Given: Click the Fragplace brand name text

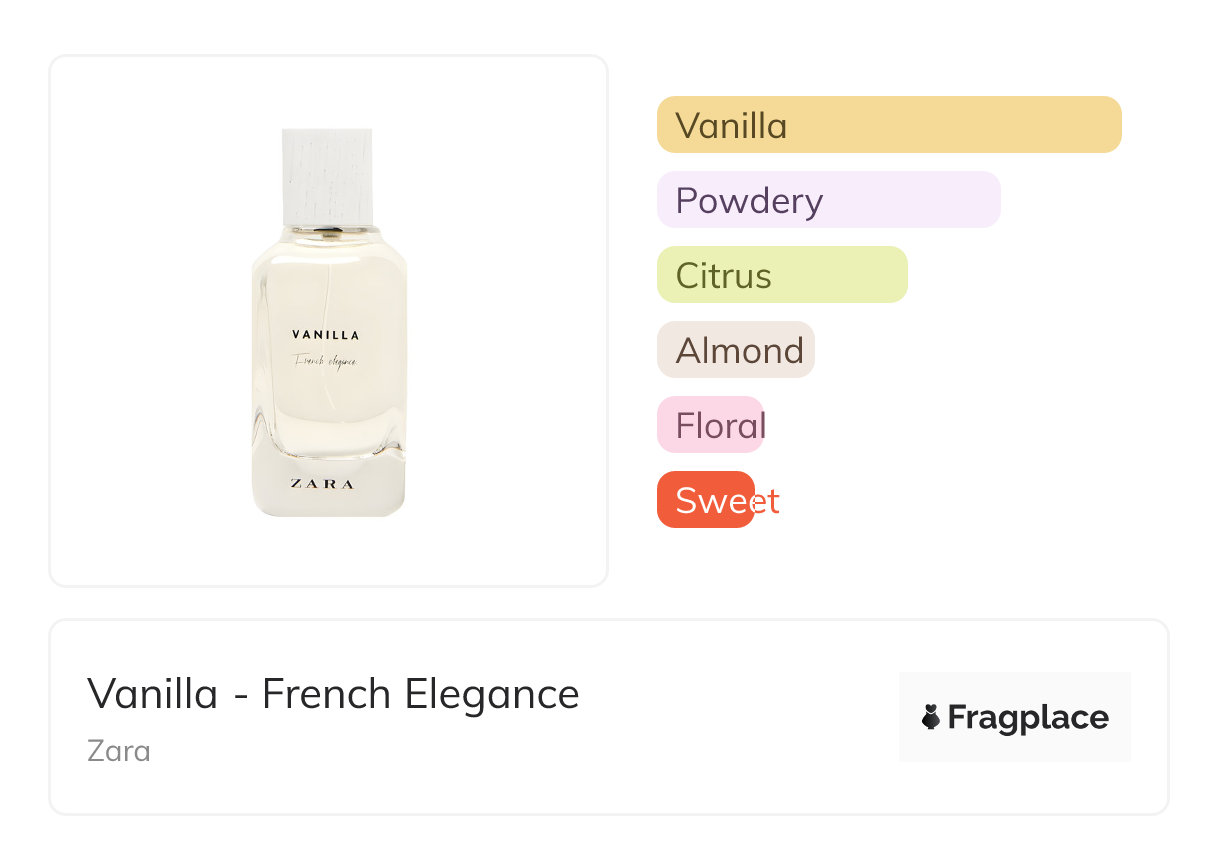Looking at the screenshot, I should 1028,717.
